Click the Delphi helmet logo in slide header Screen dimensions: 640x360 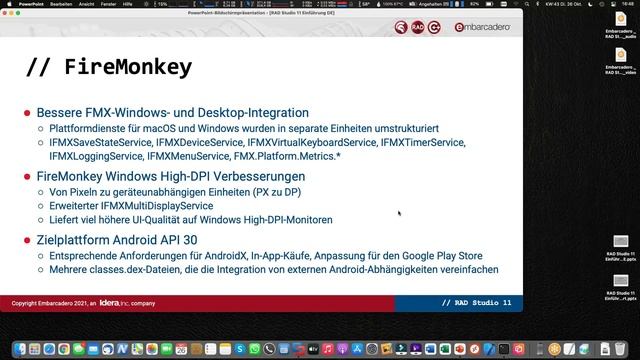(x=401, y=27)
